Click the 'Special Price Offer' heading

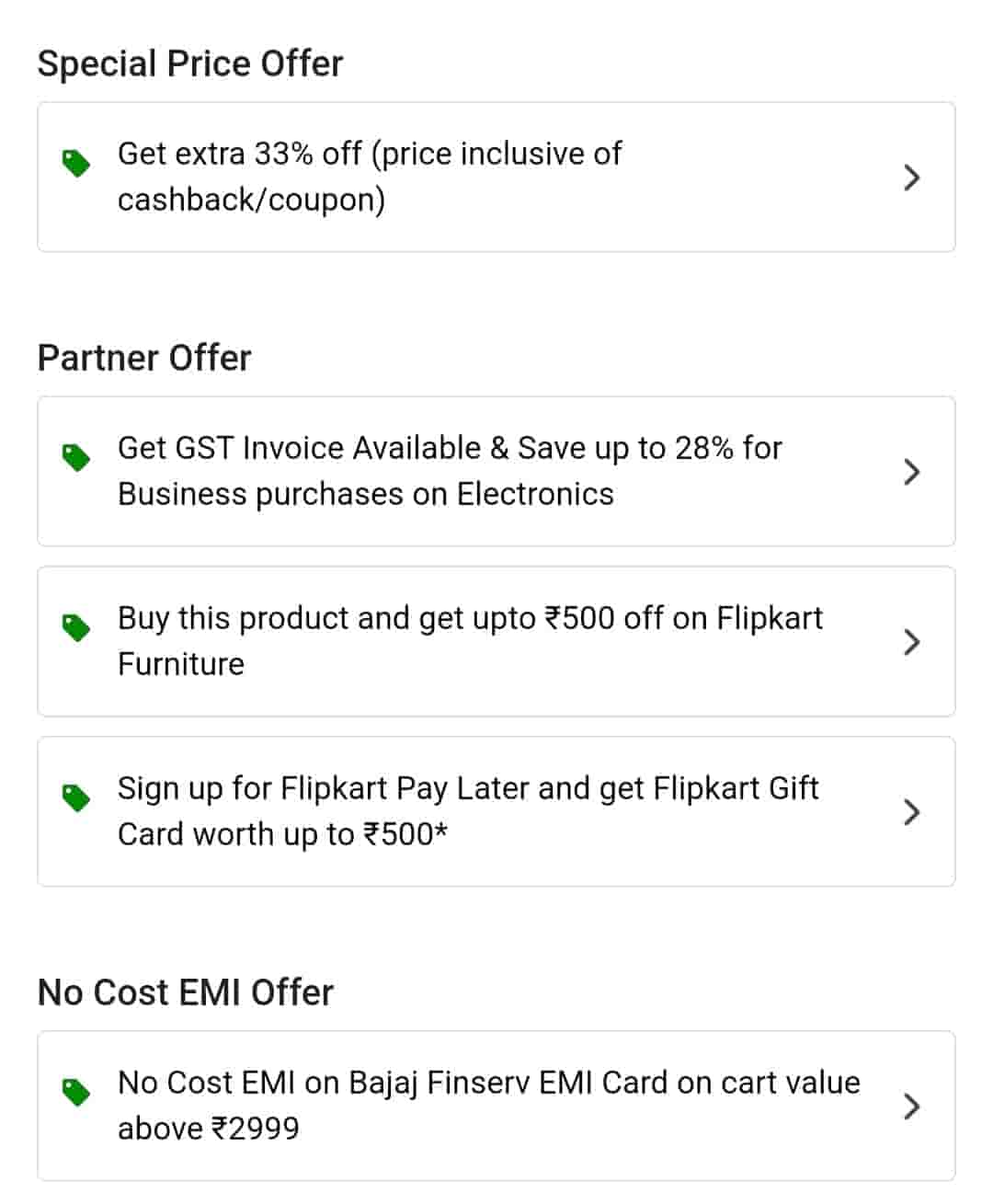tap(190, 63)
